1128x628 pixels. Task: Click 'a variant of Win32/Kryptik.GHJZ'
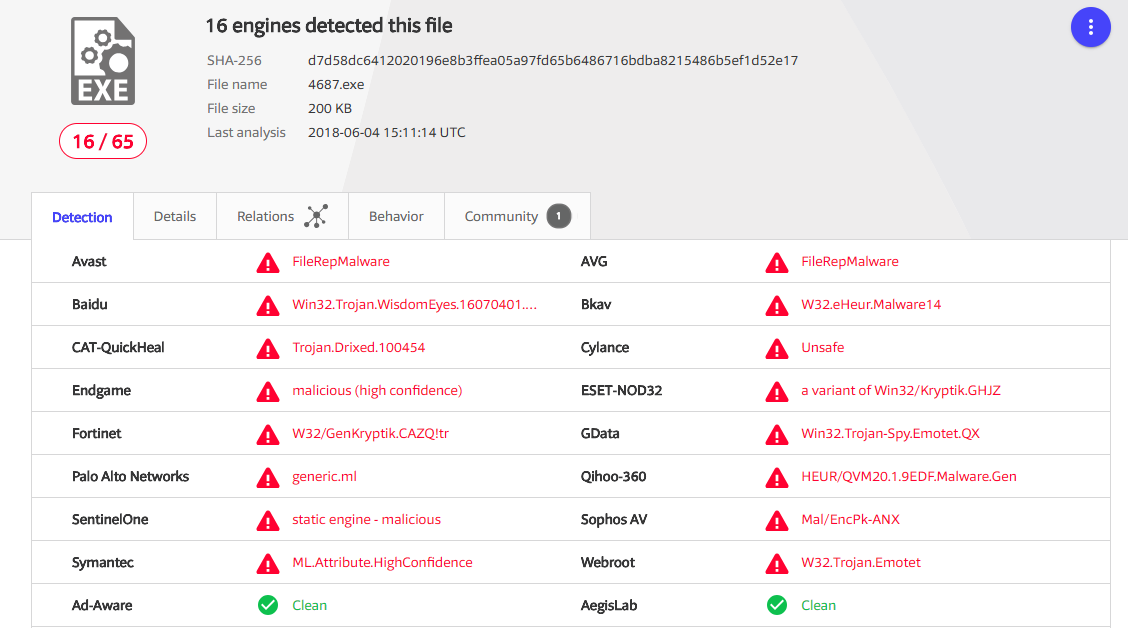(x=901, y=391)
